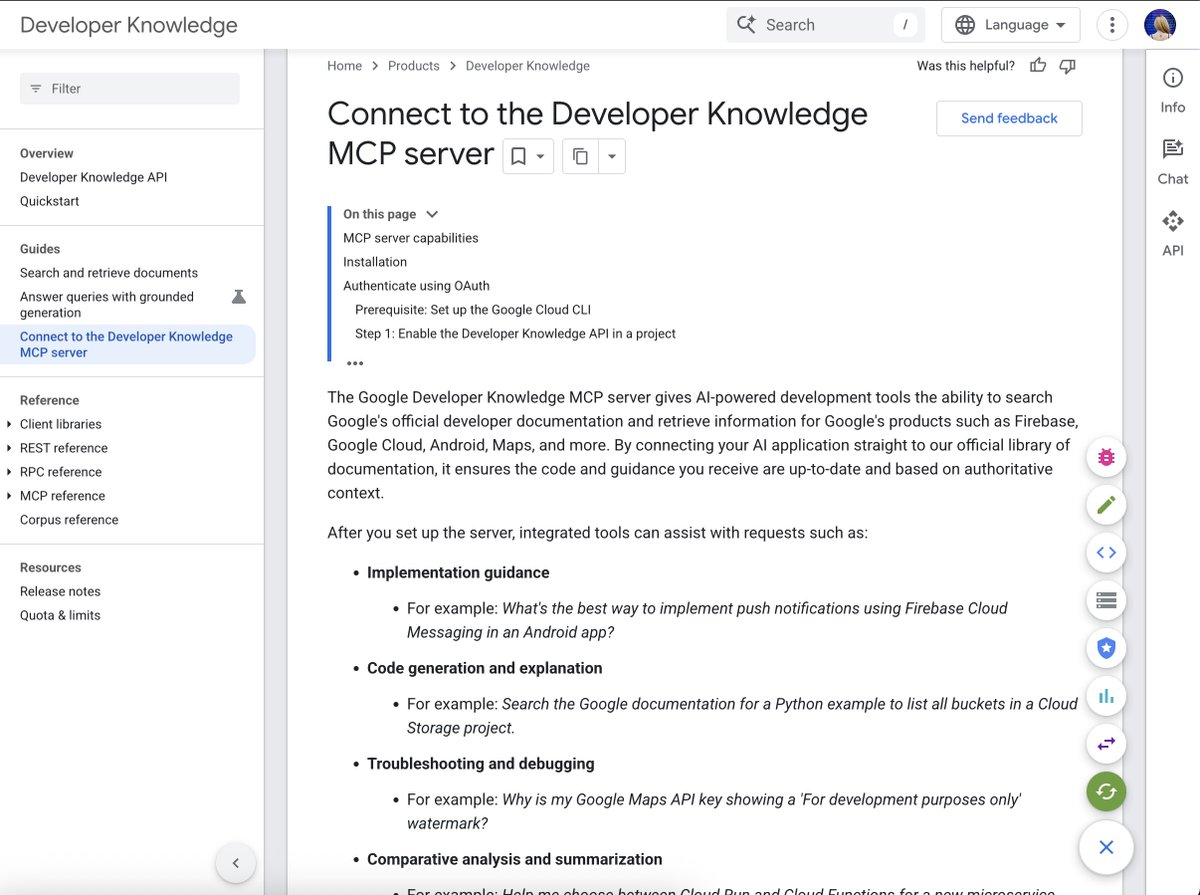Click the Troubleshooting and debugging bullet text

tap(481, 764)
